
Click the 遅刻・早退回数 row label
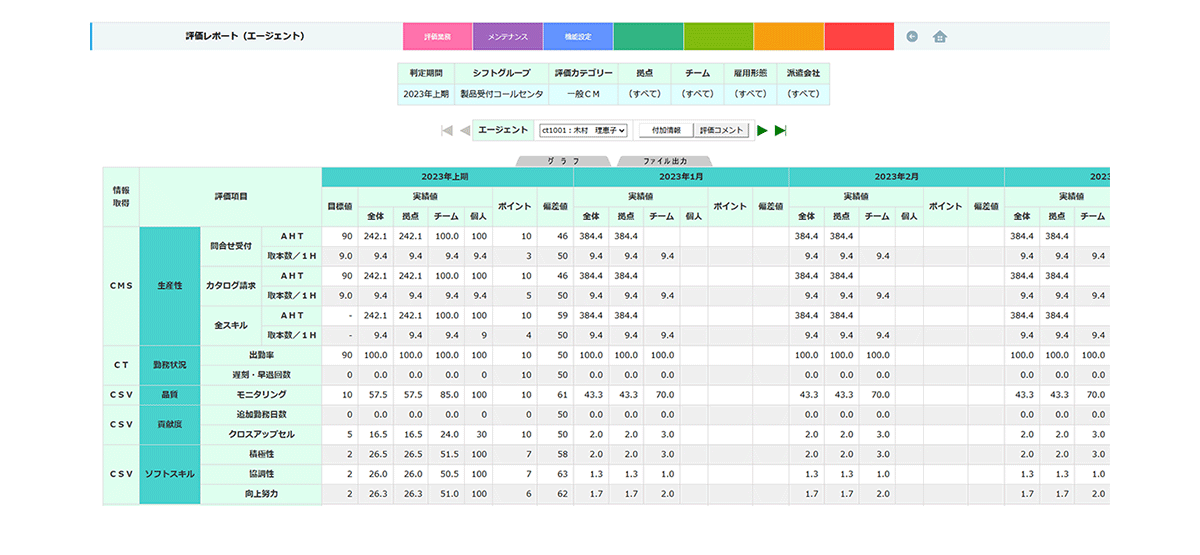click(262, 375)
